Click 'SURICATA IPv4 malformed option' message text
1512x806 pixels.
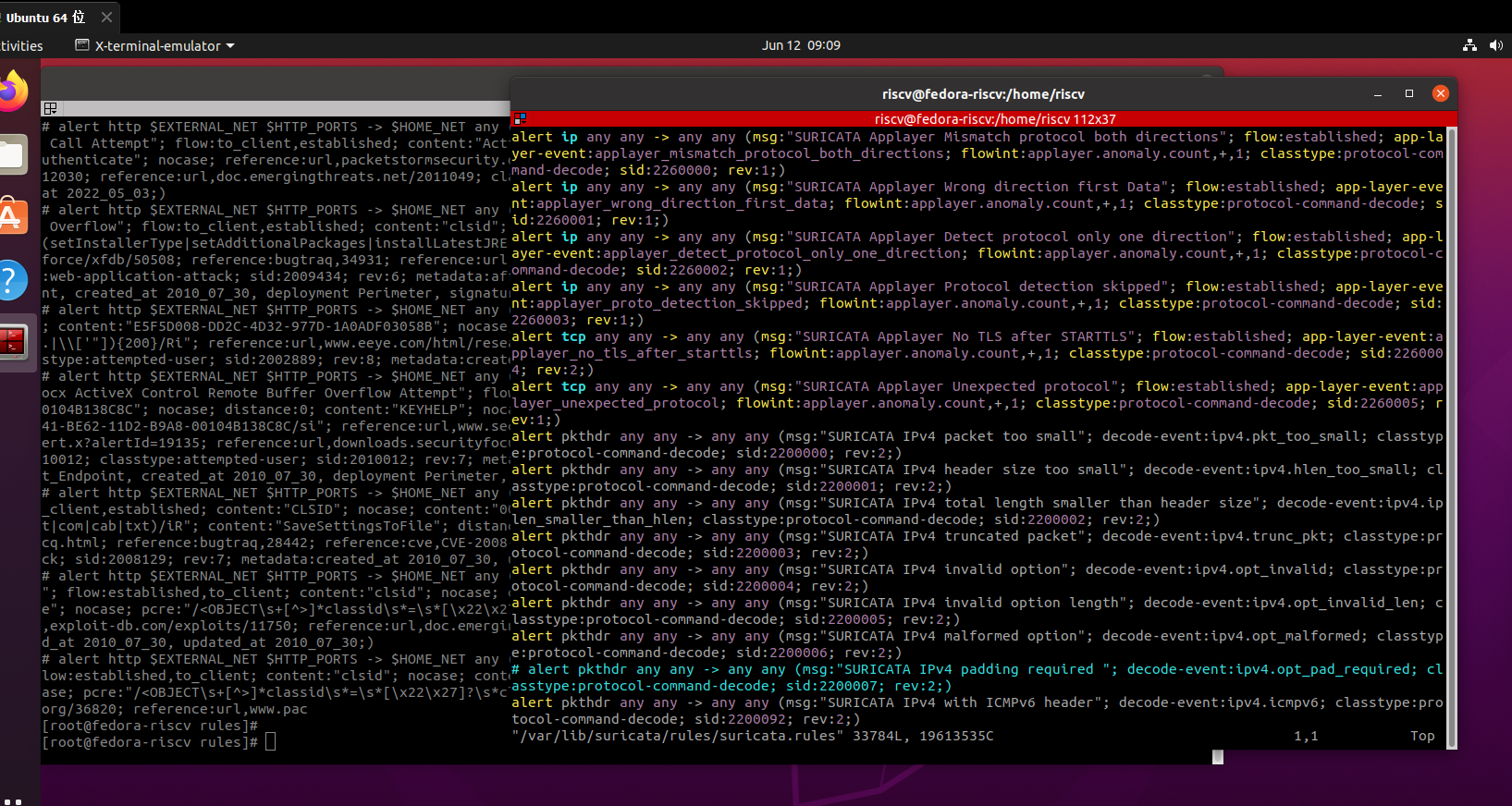(953, 636)
